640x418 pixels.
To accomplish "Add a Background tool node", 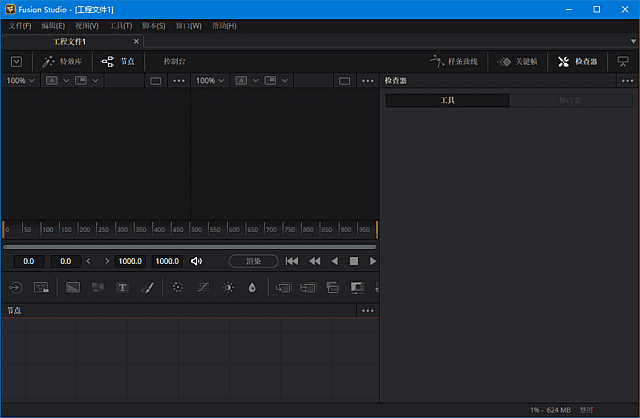I will [x=73, y=288].
